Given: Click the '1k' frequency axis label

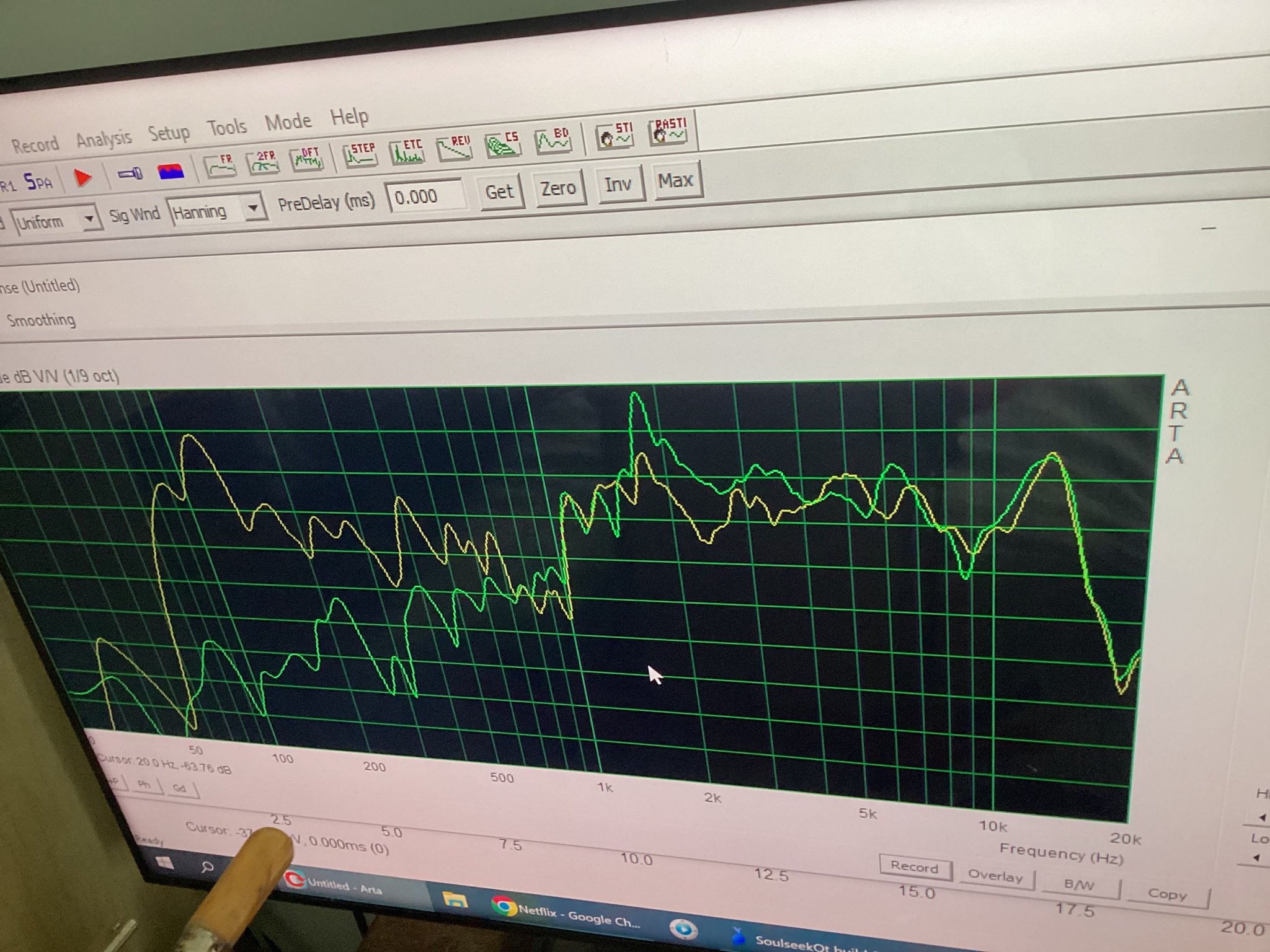Looking at the screenshot, I should pyautogui.click(x=605, y=787).
